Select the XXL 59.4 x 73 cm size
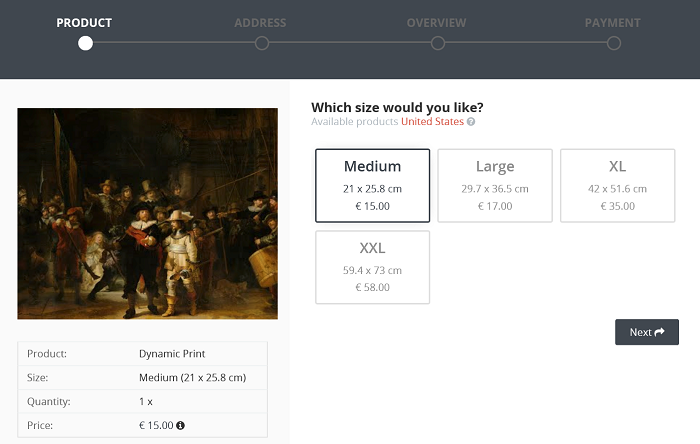Image resolution: width=700 pixels, height=444 pixels. (x=372, y=267)
